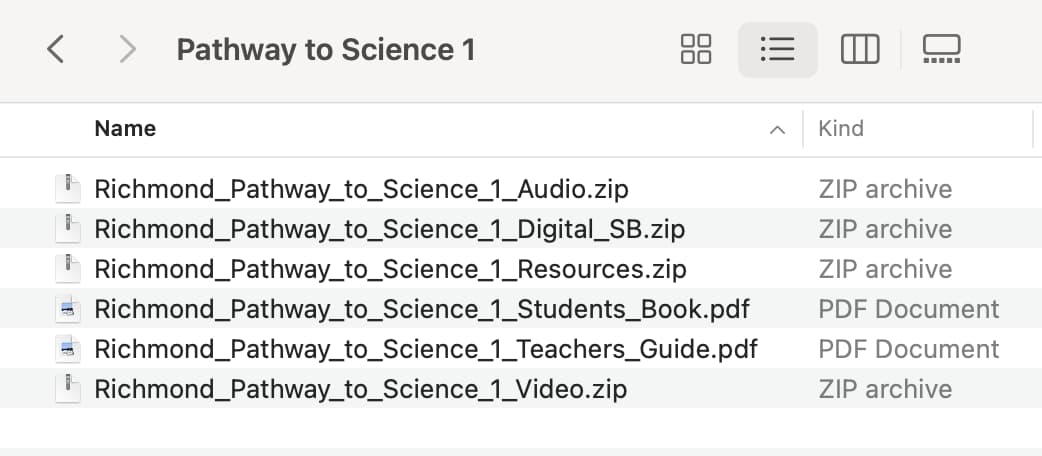Switch to list view
Viewport: 1042px width, 456px height.
[x=778, y=49]
